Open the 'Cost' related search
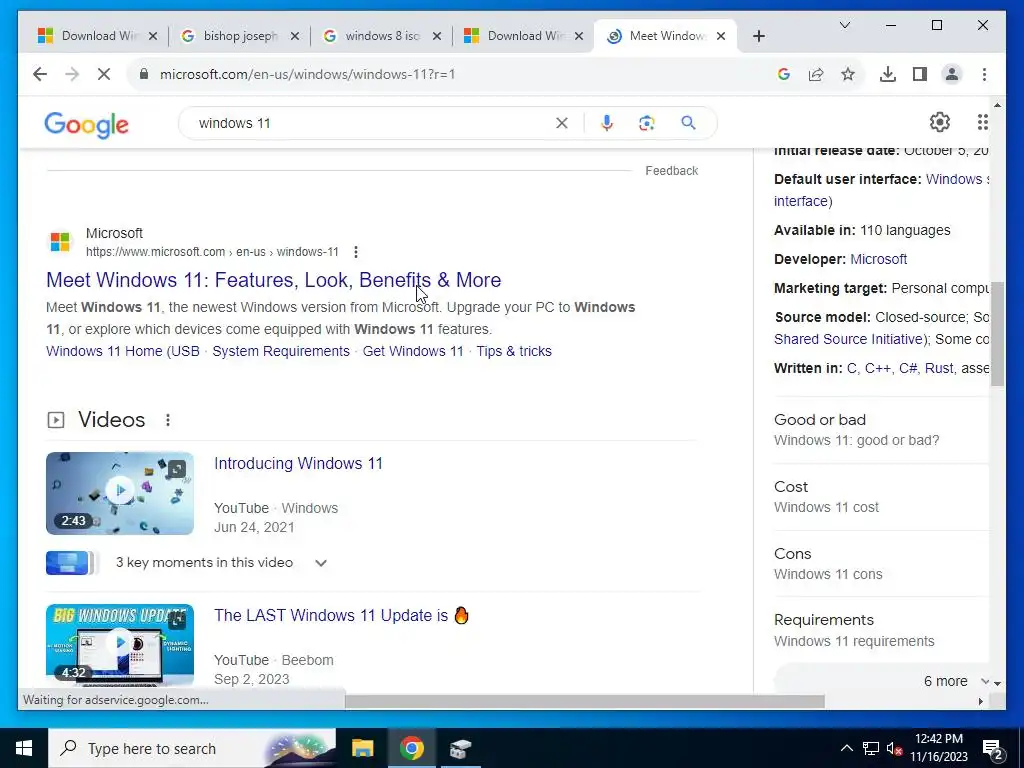The image size is (1024, 768). 881,497
